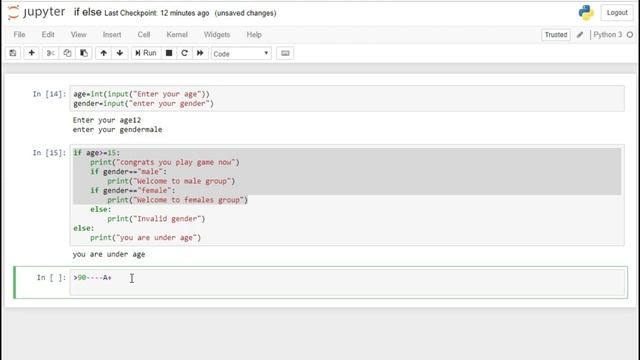
Task: Open the View menu
Action: (x=78, y=35)
